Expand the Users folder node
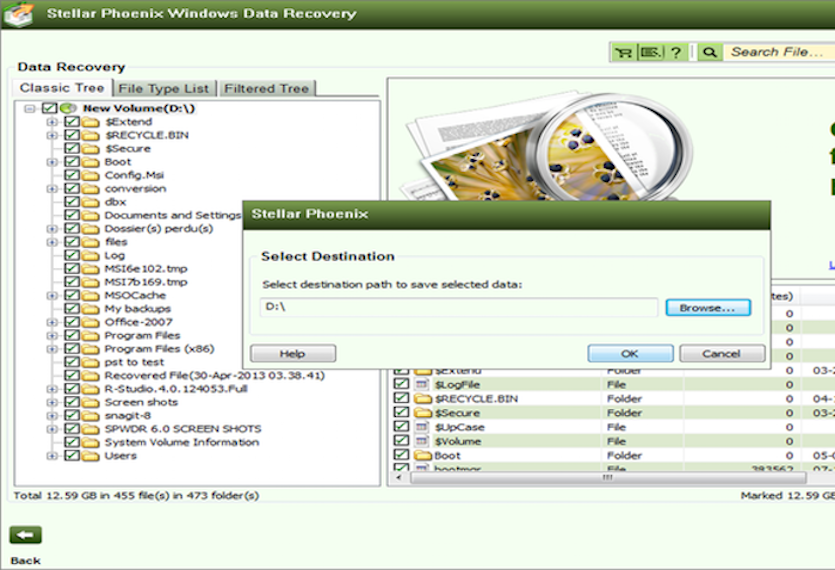835x570 pixels. (52, 455)
